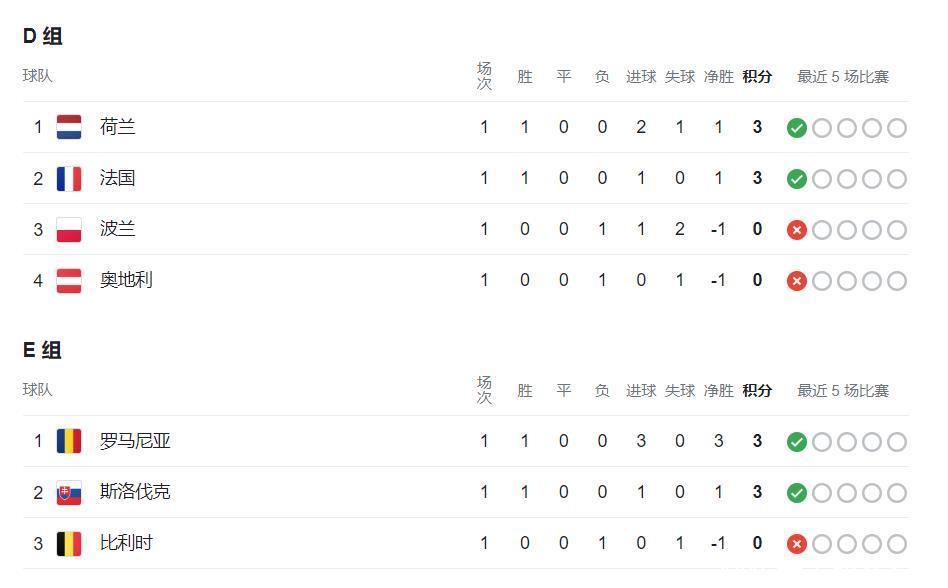This screenshot has height=588, width=948.
Task: Click the E 组 group heading
Action: 43,350
